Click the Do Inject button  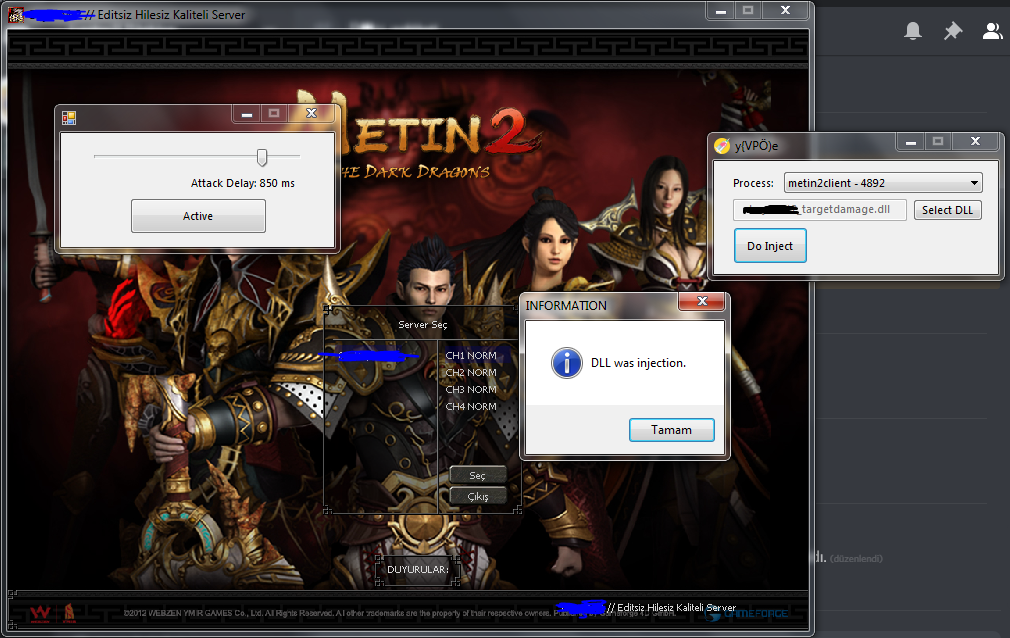tap(770, 246)
